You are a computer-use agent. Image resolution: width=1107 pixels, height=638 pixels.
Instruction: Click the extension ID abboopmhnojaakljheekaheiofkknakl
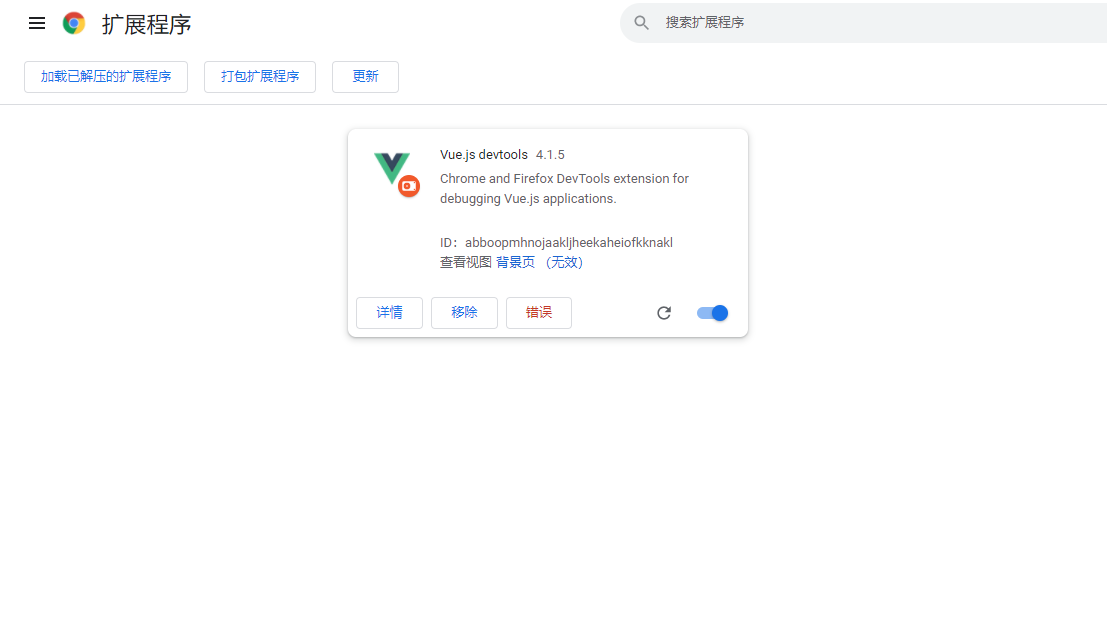(568, 243)
